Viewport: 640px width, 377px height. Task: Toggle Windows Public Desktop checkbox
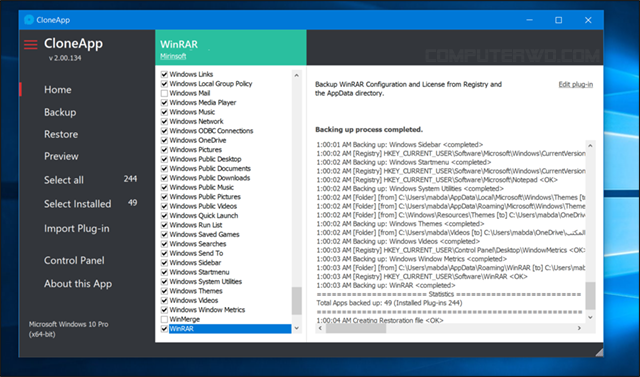tap(164, 159)
